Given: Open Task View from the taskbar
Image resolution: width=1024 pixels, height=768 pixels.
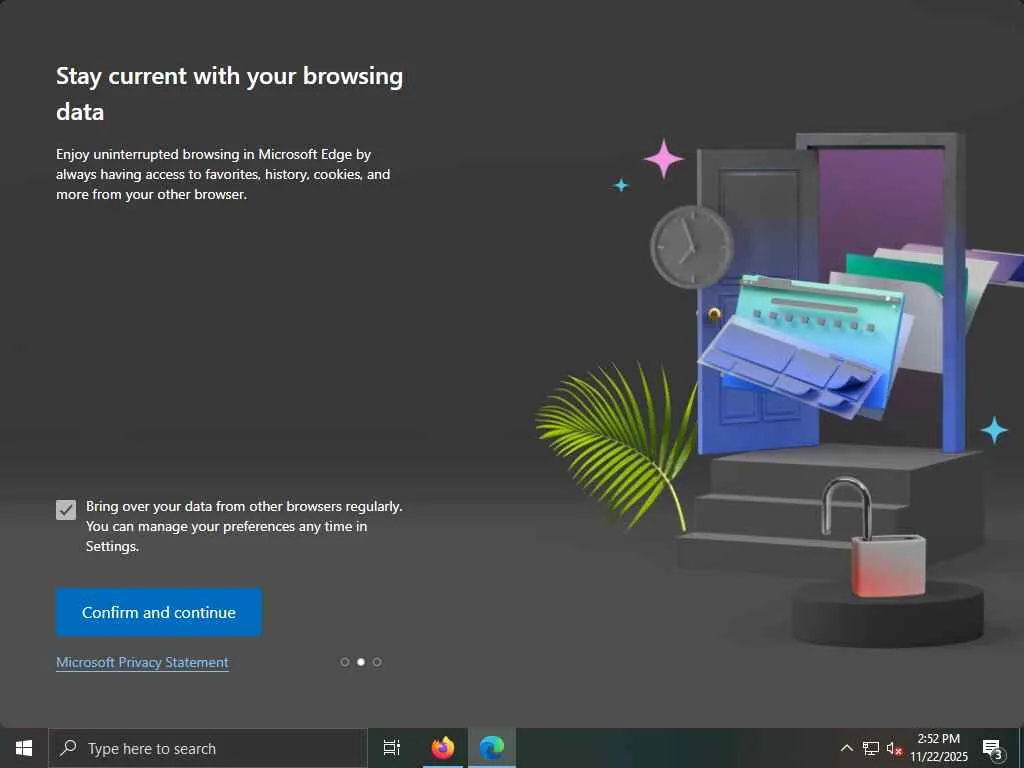Looking at the screenshot, I should pyautogui.click(x=392, y=748).
